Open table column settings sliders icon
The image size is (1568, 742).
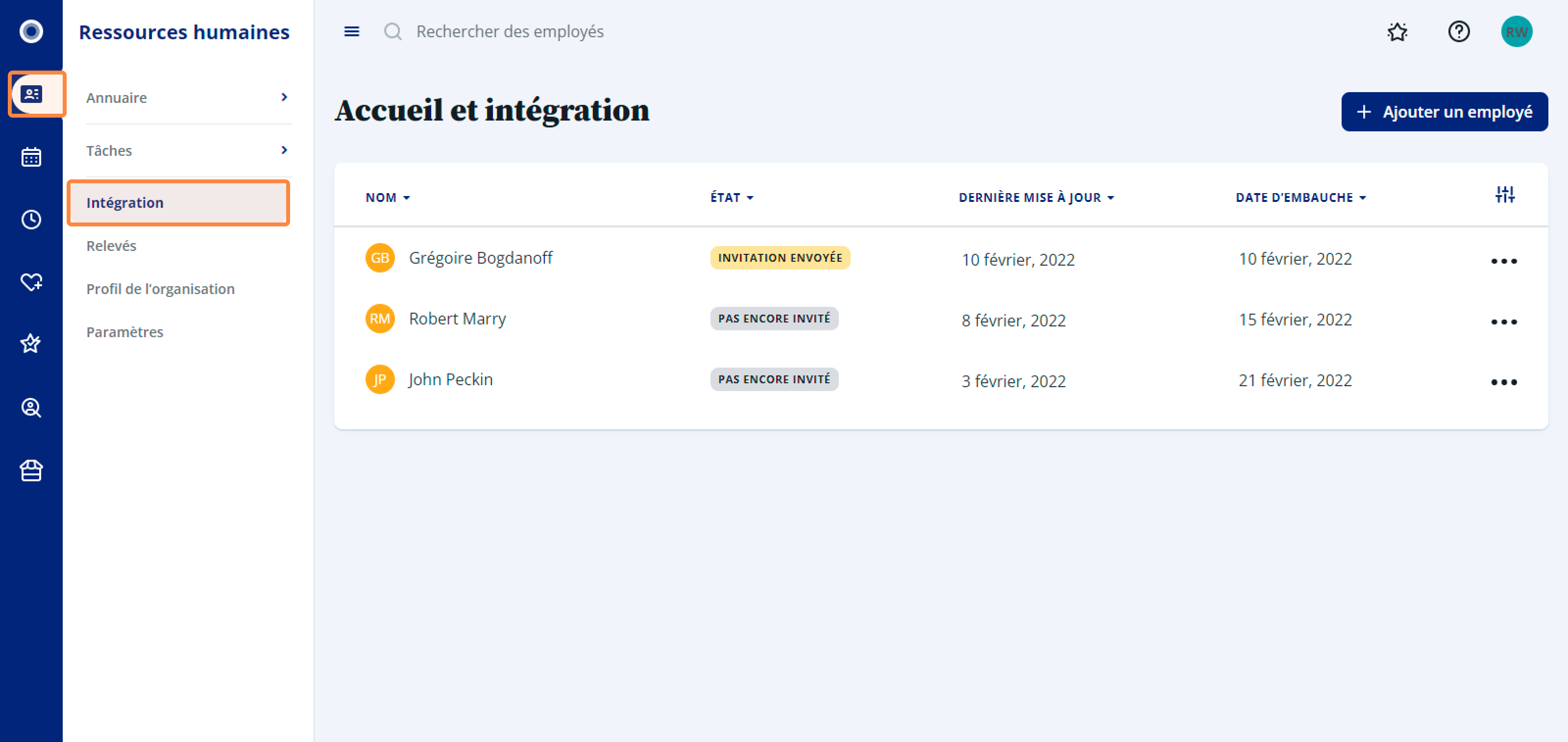1505,195
